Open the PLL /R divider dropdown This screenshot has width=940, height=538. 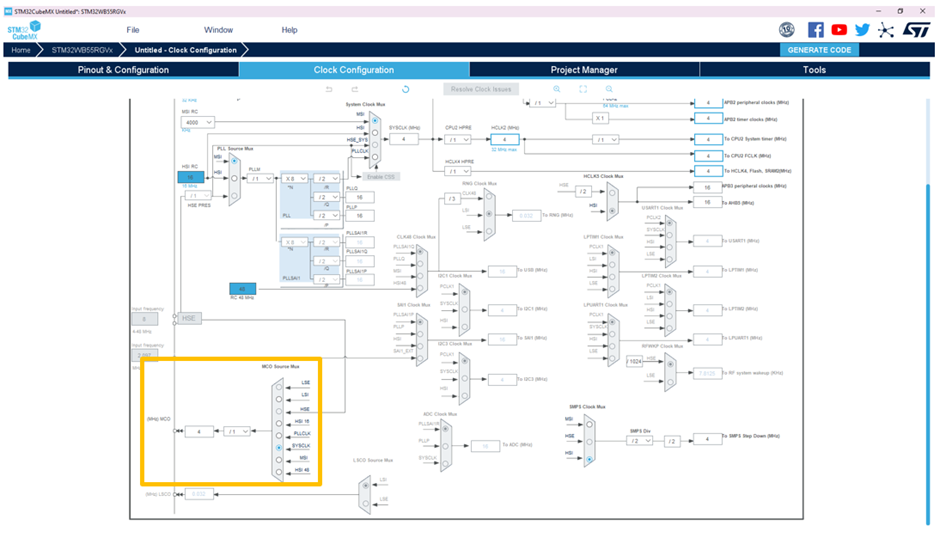coord(327,179)
